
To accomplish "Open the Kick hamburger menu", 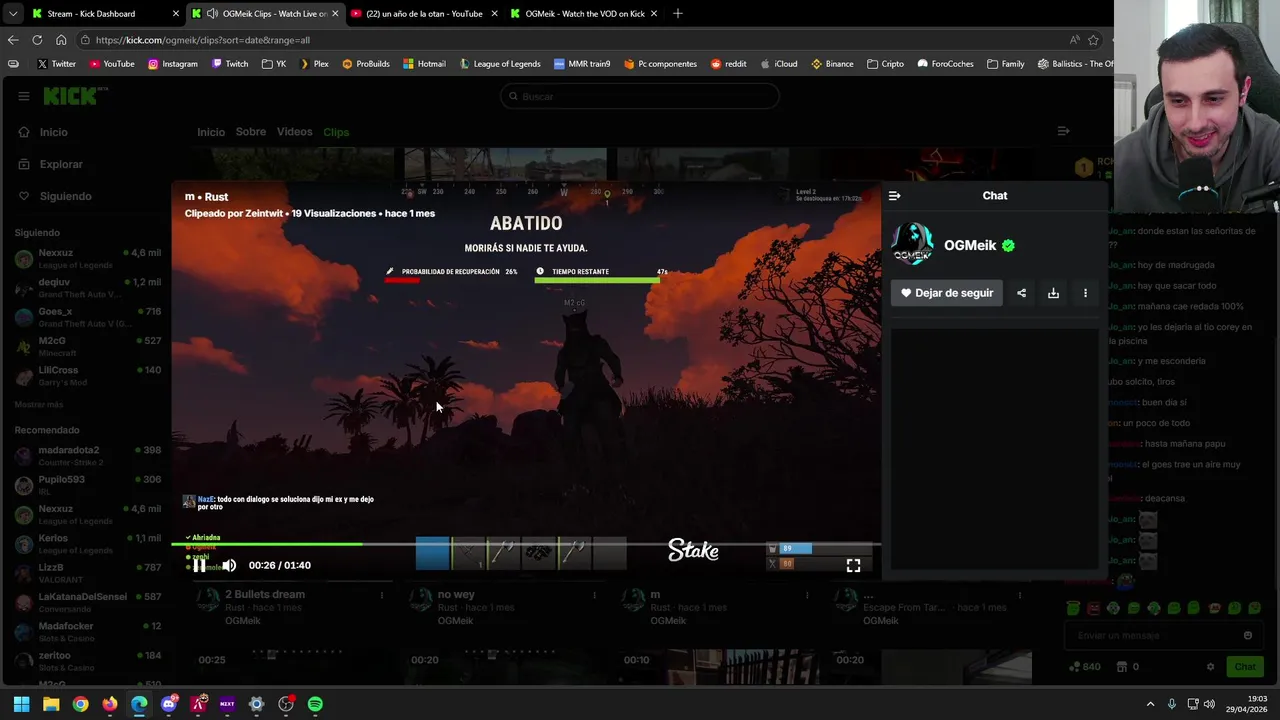I will point(23,96).
